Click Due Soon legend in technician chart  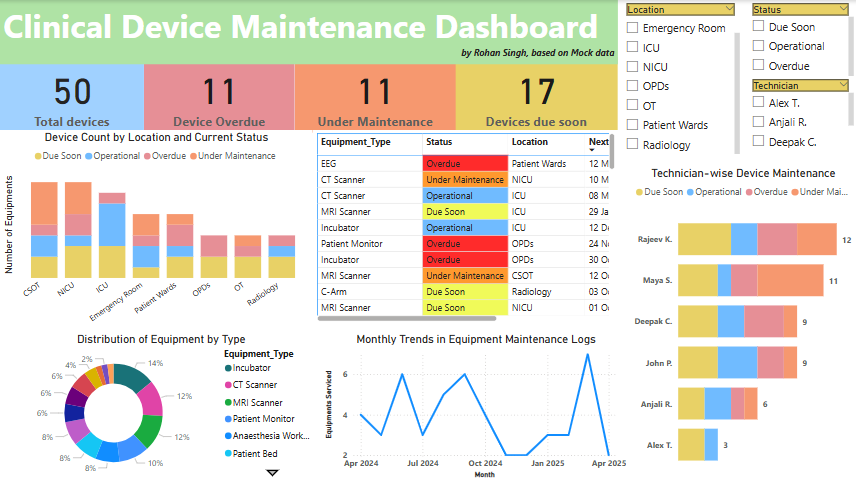(659, 192)
